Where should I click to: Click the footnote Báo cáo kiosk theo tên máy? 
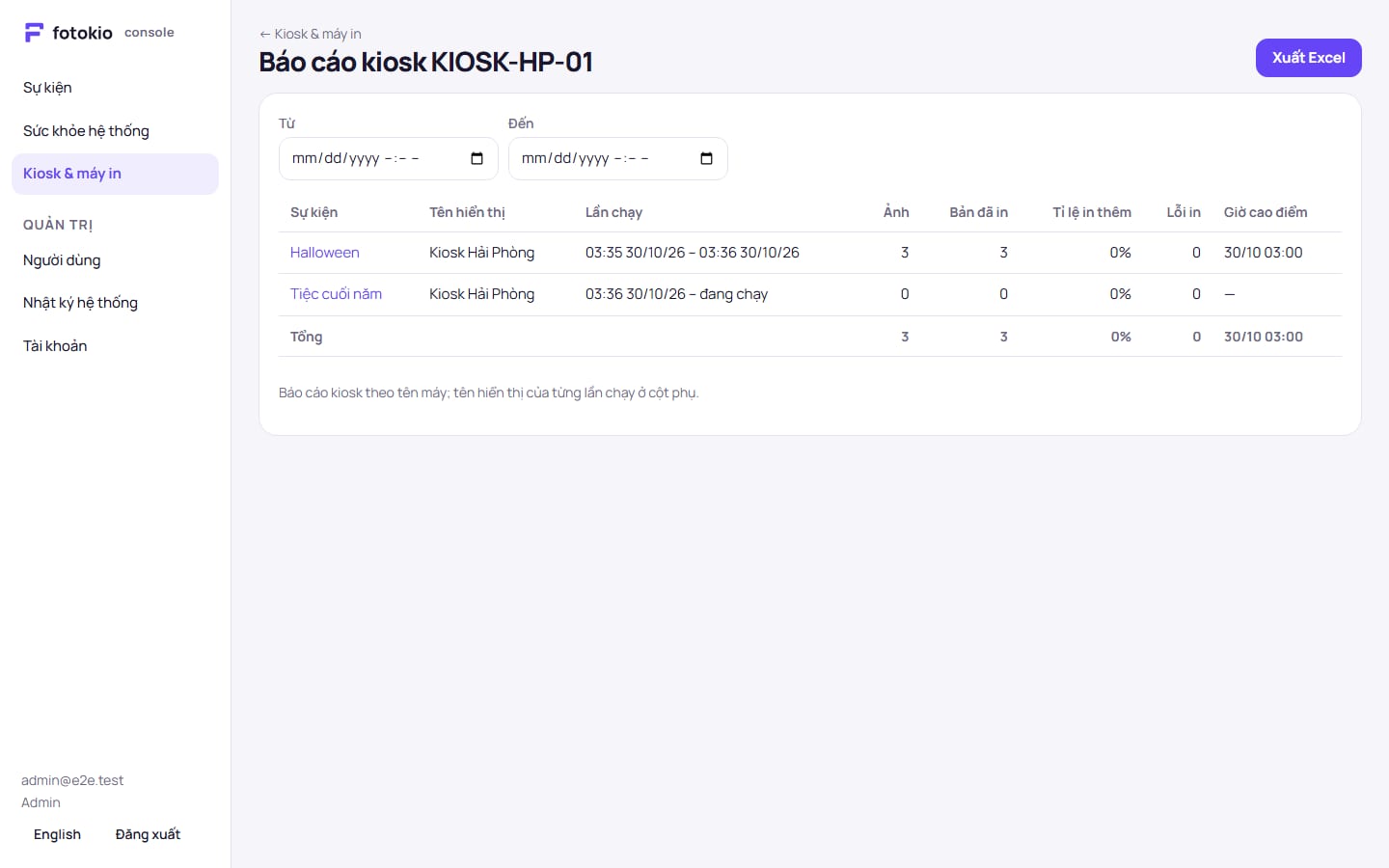click(x=488, y=393)
